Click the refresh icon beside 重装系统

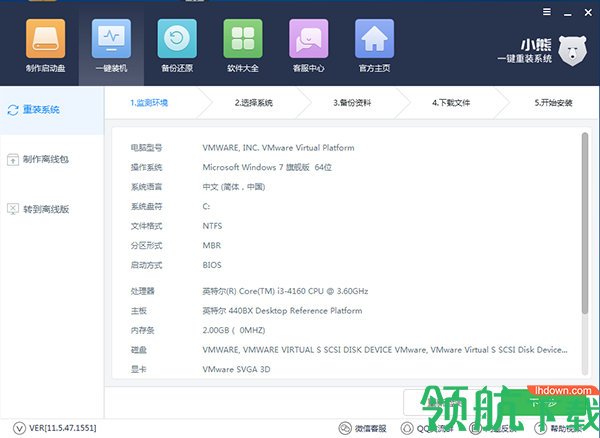click(13, 110)
